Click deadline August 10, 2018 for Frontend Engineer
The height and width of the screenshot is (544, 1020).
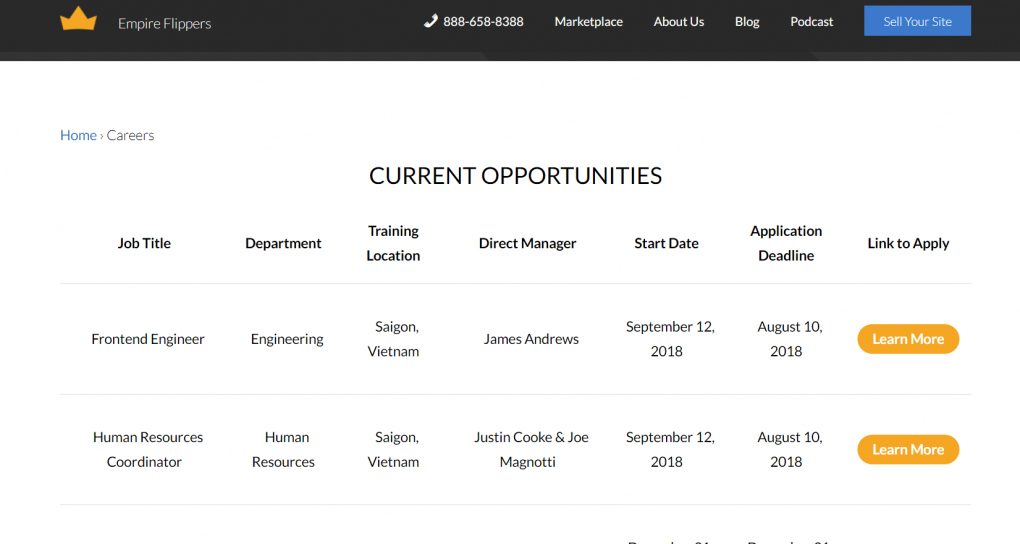[789, 339]
